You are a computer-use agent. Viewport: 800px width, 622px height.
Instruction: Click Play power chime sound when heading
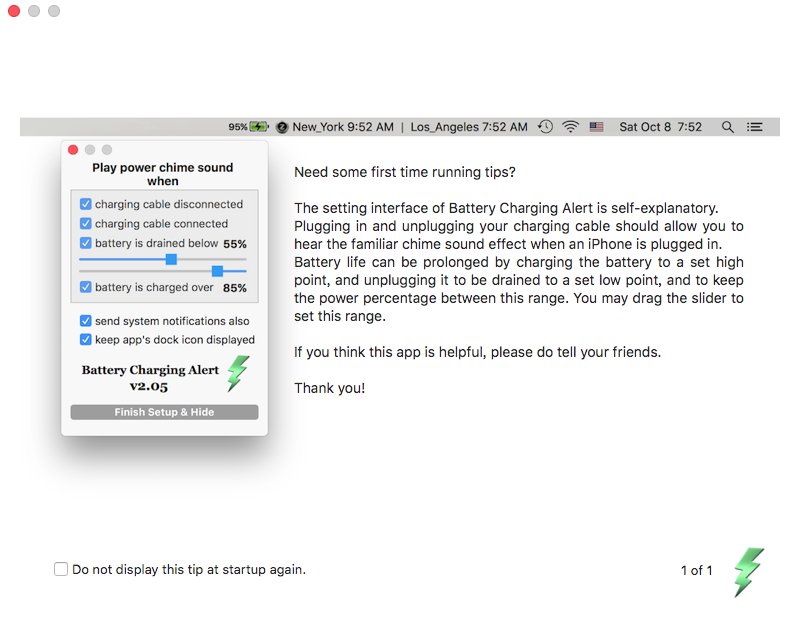pos(163,174)
